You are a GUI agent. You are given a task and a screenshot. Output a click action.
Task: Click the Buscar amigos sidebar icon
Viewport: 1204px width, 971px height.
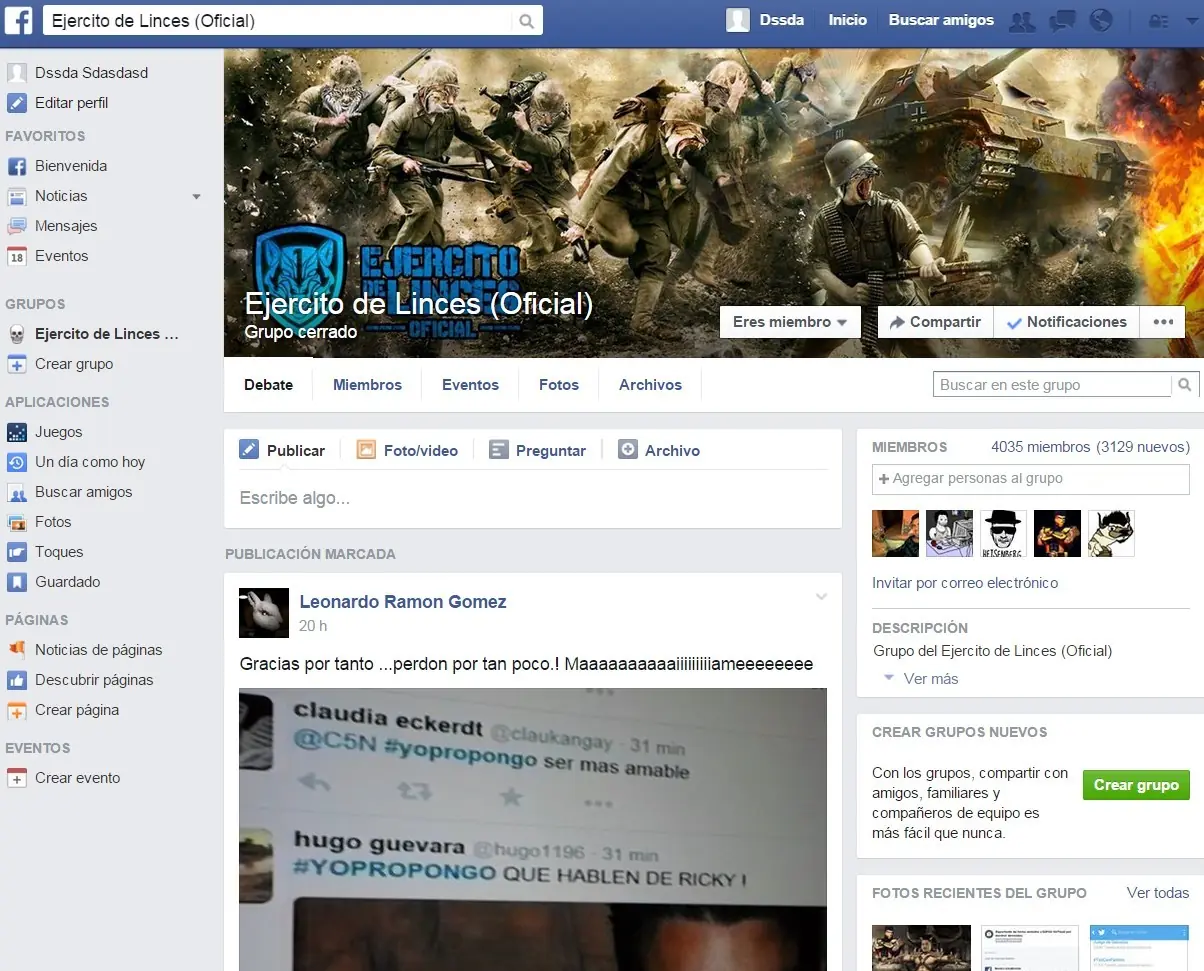coord(16,492)
